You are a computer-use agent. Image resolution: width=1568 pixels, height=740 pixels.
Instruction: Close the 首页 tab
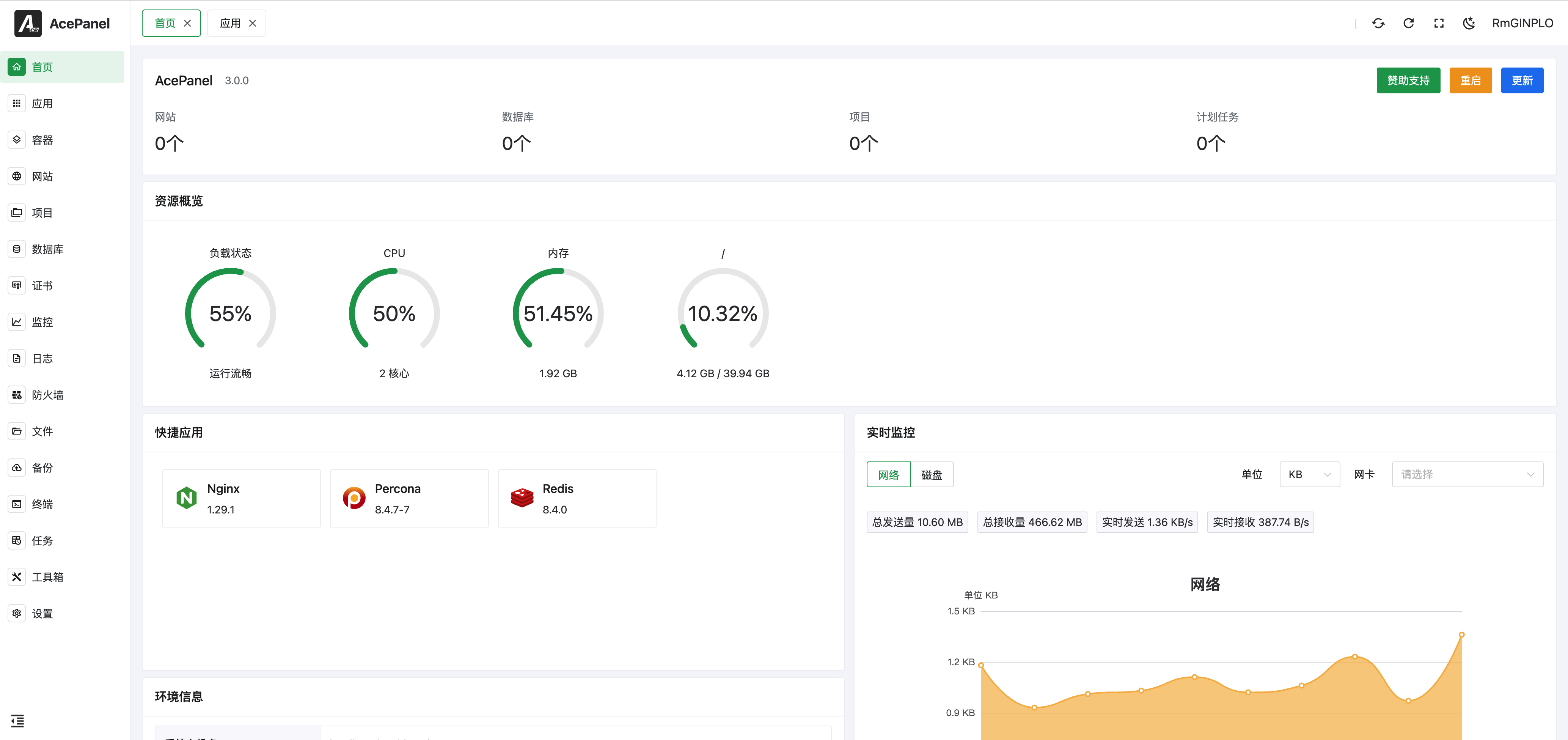pos(187,23)
